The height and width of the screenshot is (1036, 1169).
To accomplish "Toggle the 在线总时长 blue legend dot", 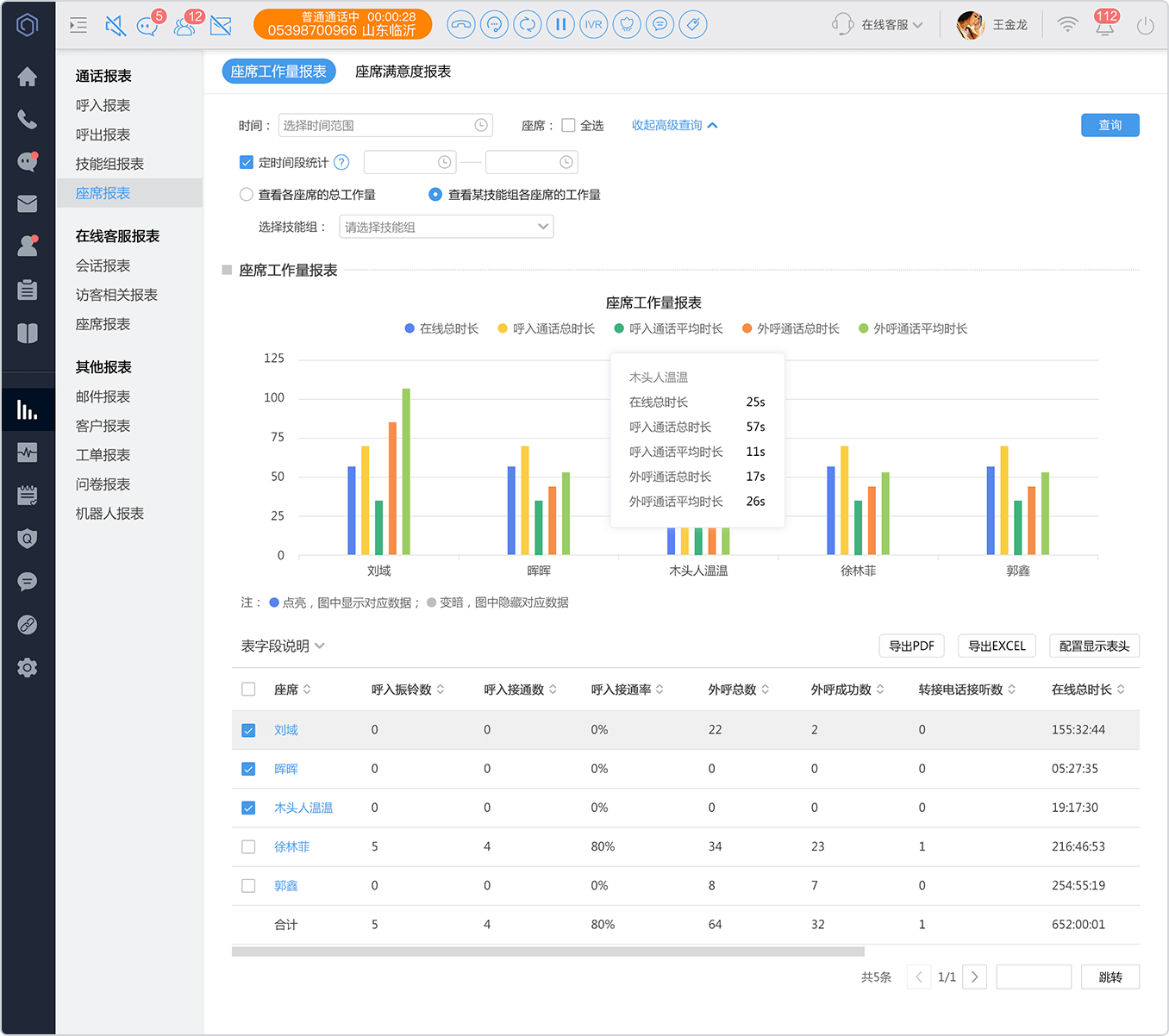I will [x=409, y=328].
